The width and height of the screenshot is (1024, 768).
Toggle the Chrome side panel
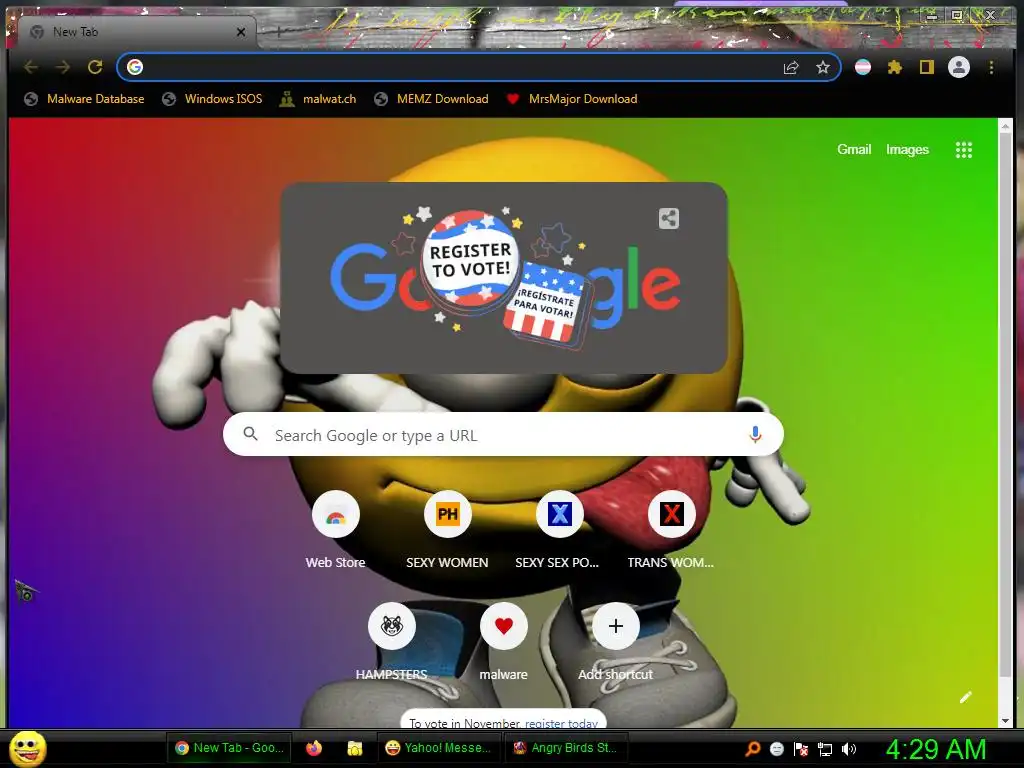(927, 67)
